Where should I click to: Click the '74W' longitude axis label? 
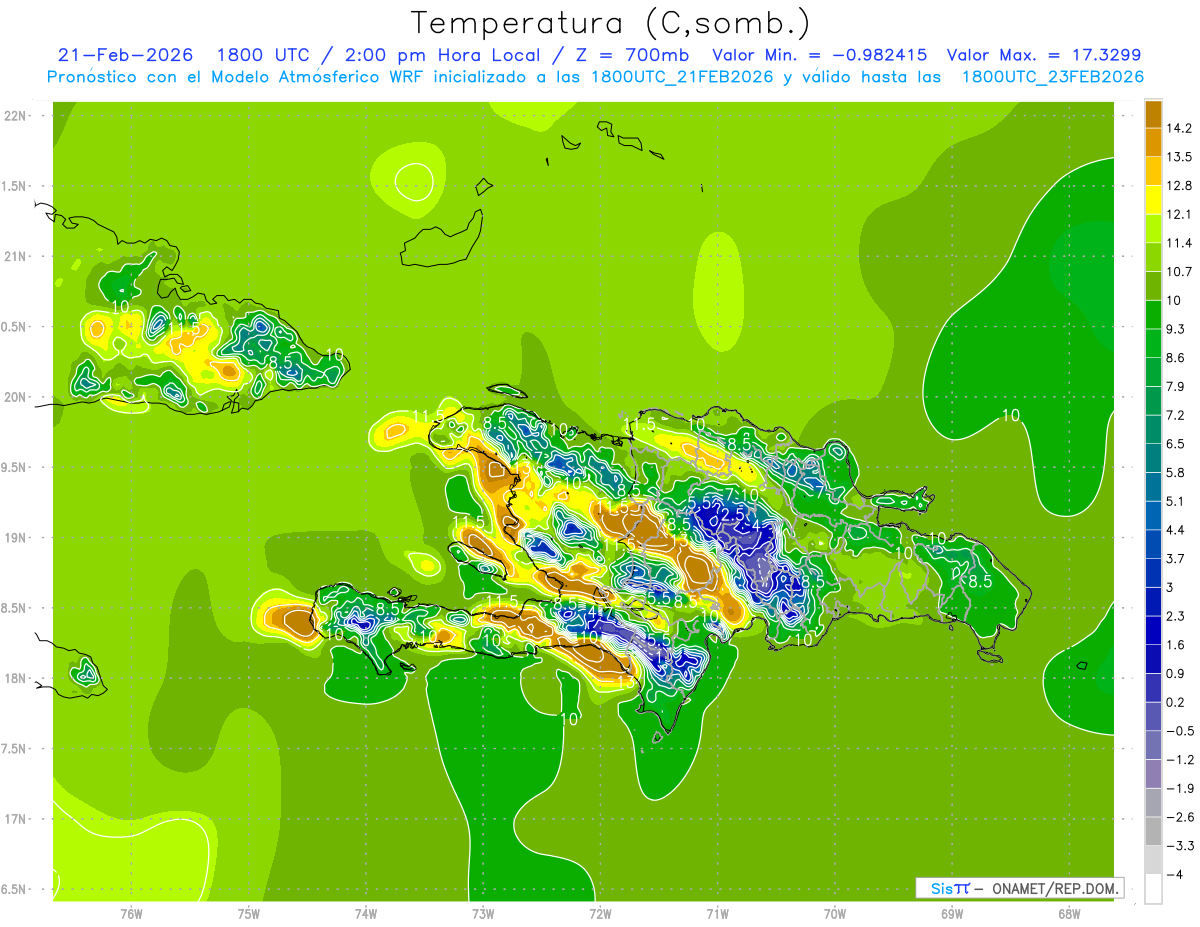click(366, 914)
